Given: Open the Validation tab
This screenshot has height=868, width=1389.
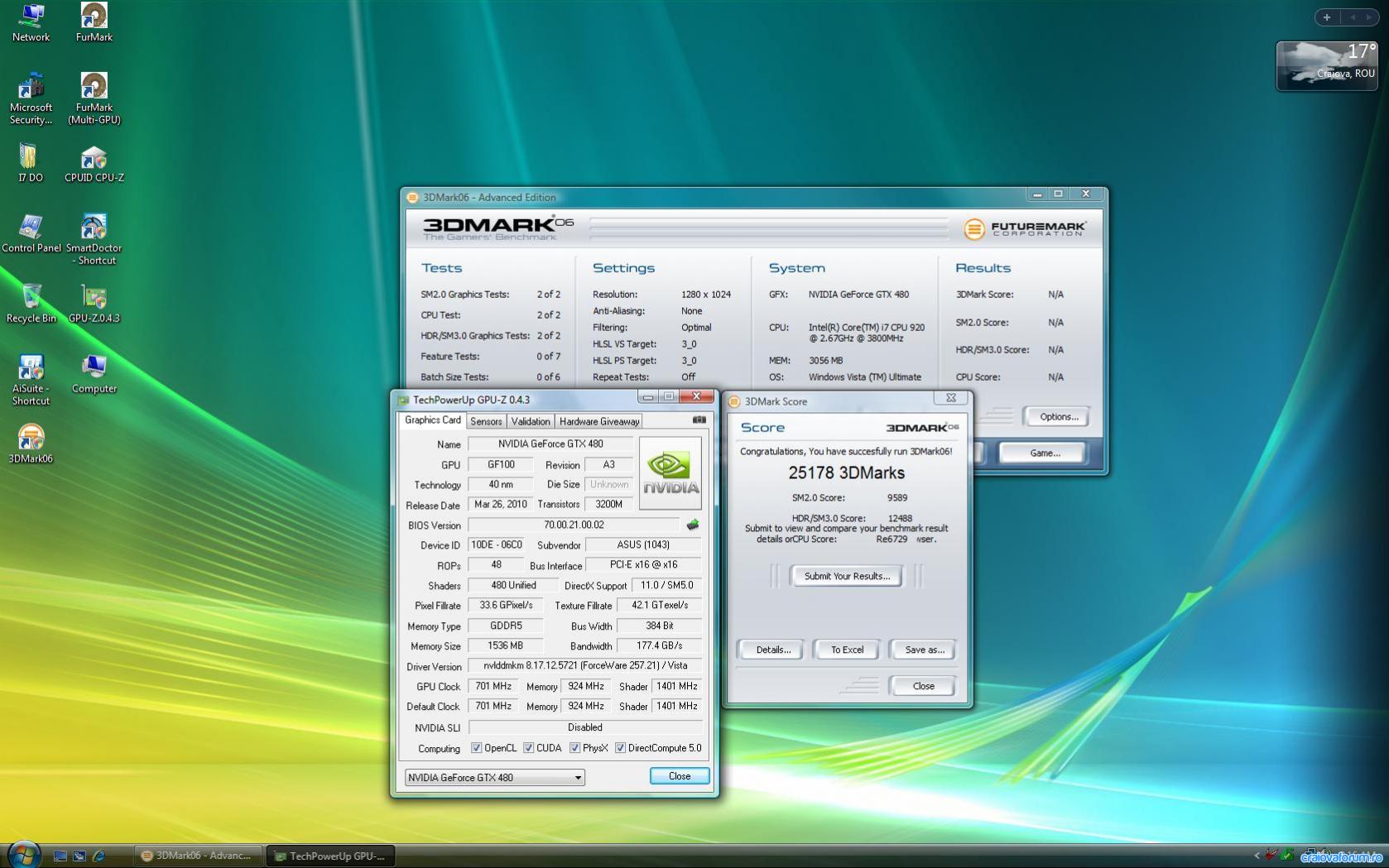Looking at the screenshot, I should tap(531, 421).
